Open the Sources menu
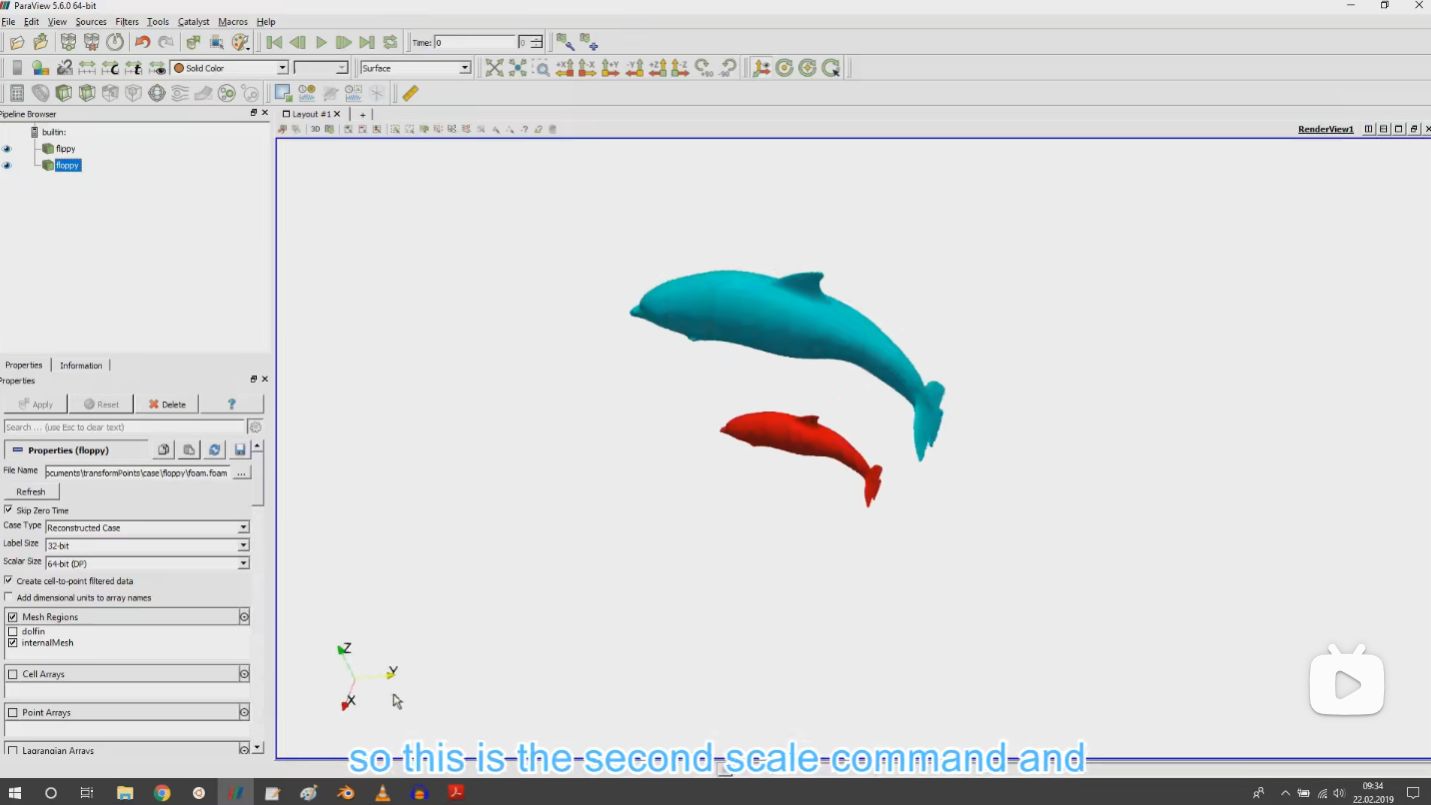1431x805 pixels. [91, 21]
